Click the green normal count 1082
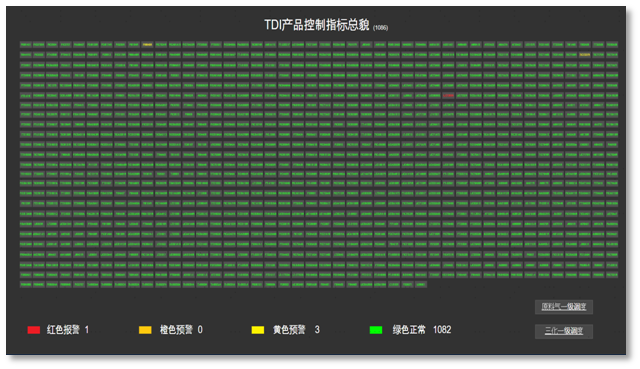 [x=442, y=330]
